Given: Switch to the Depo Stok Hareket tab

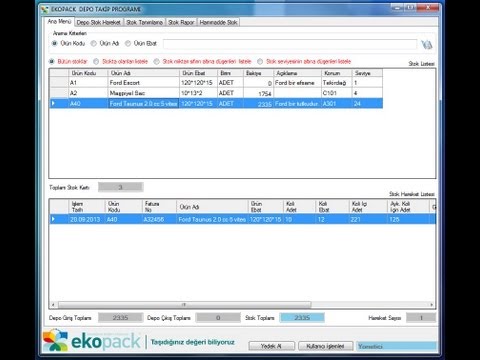Looking at the screenshot, I should (x=98, y=22).
